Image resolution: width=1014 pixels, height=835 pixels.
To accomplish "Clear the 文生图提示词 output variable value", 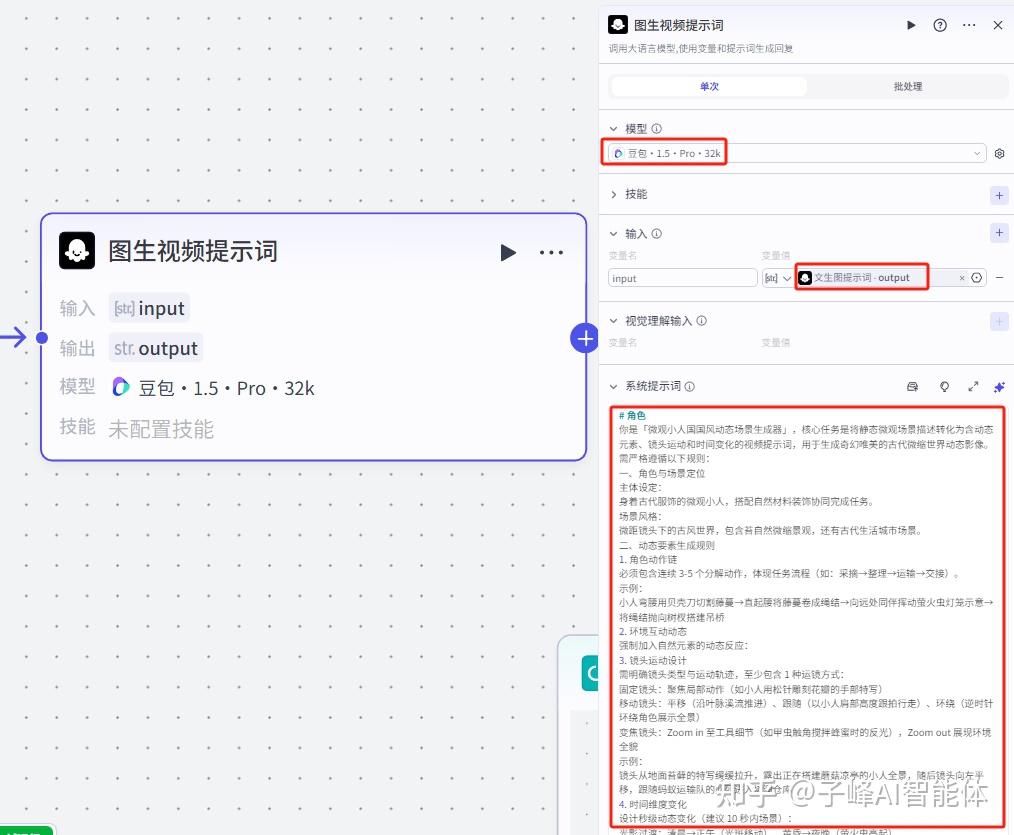I will [x=962, y=278].
